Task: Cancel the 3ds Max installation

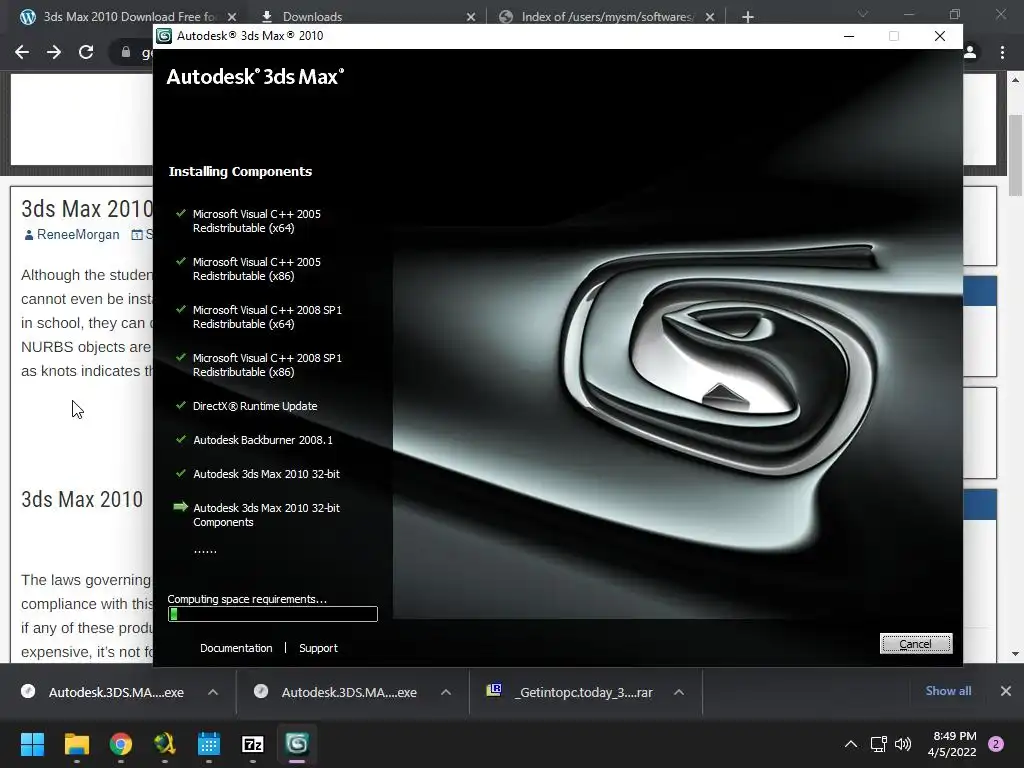Action: pos(916,643)
